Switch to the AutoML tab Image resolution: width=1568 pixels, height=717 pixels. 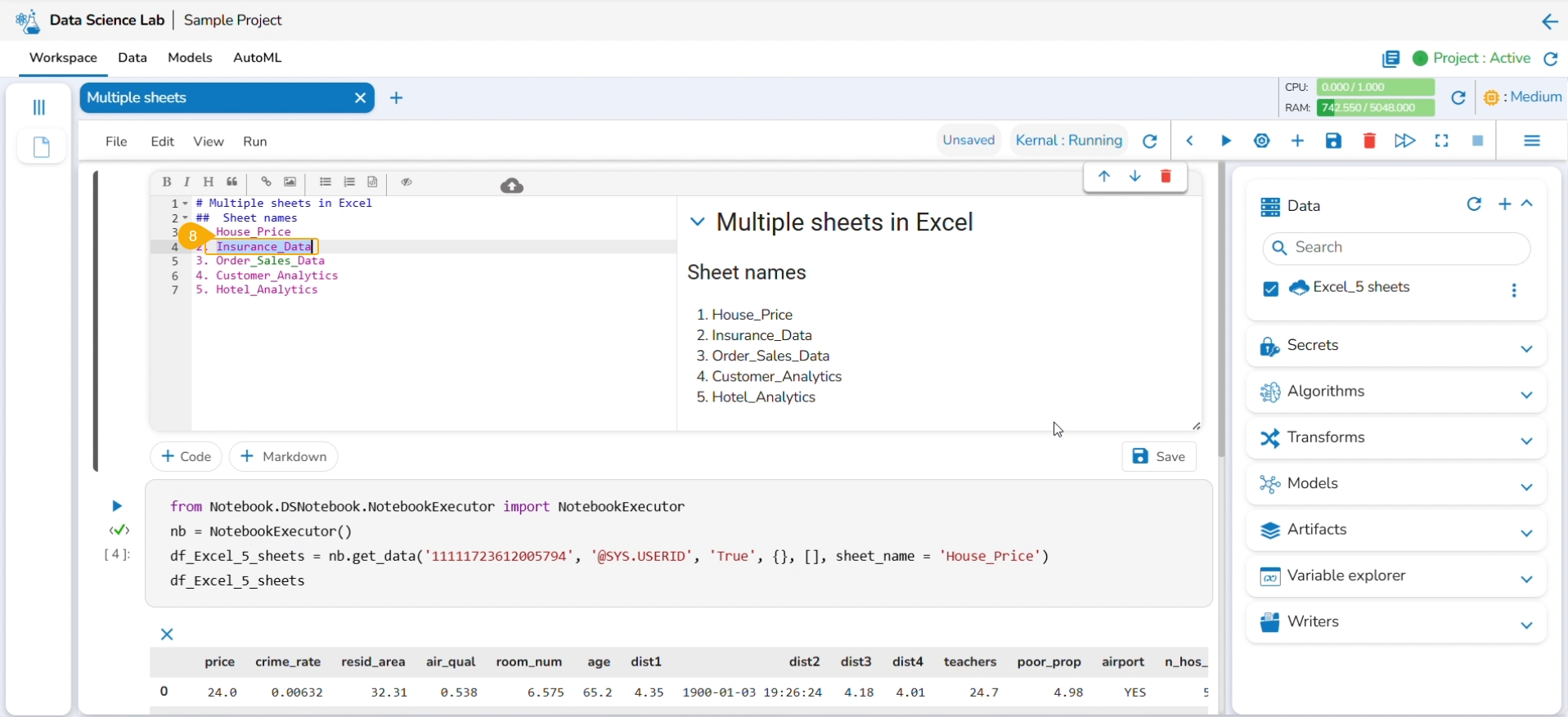[x=257, y=58]
